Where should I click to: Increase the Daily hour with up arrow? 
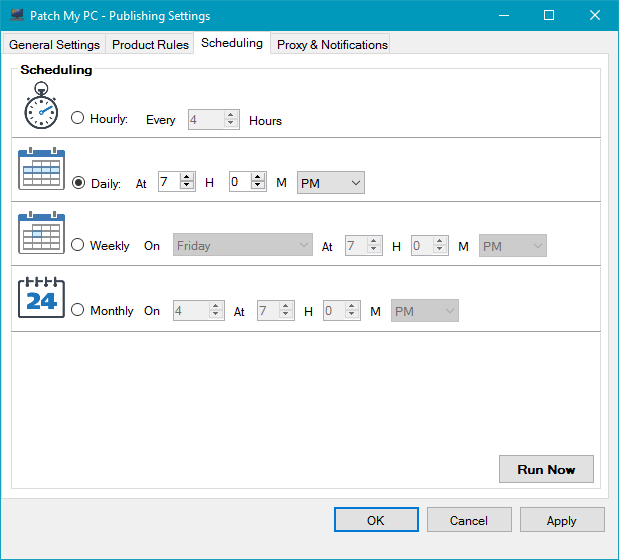[187, 177]
